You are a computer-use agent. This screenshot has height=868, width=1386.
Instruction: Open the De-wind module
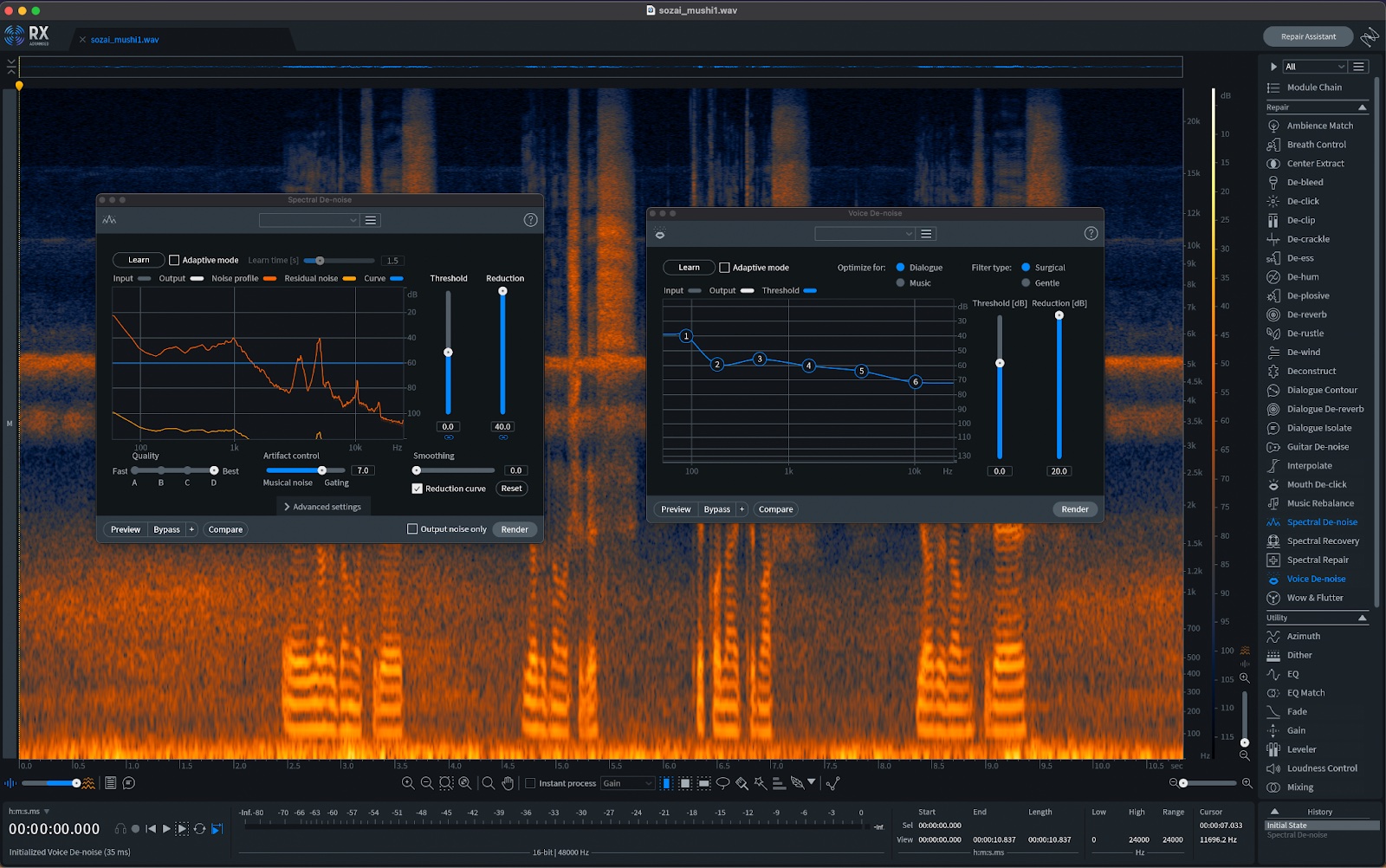click(1303, 353)
